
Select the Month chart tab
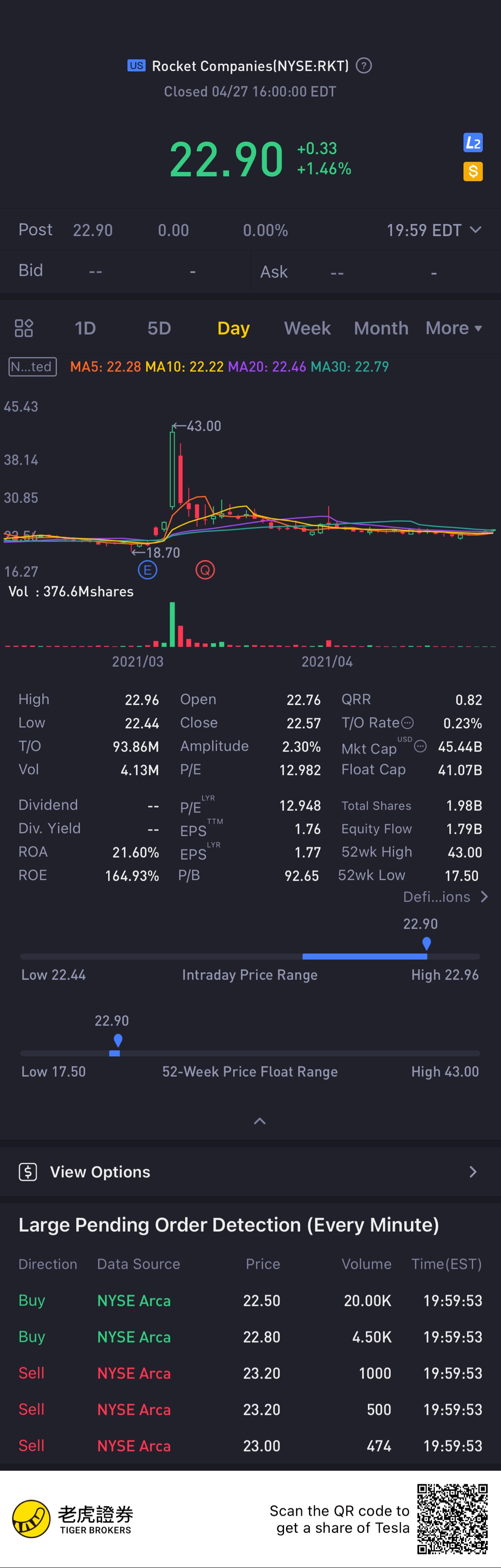click(381, 328)
